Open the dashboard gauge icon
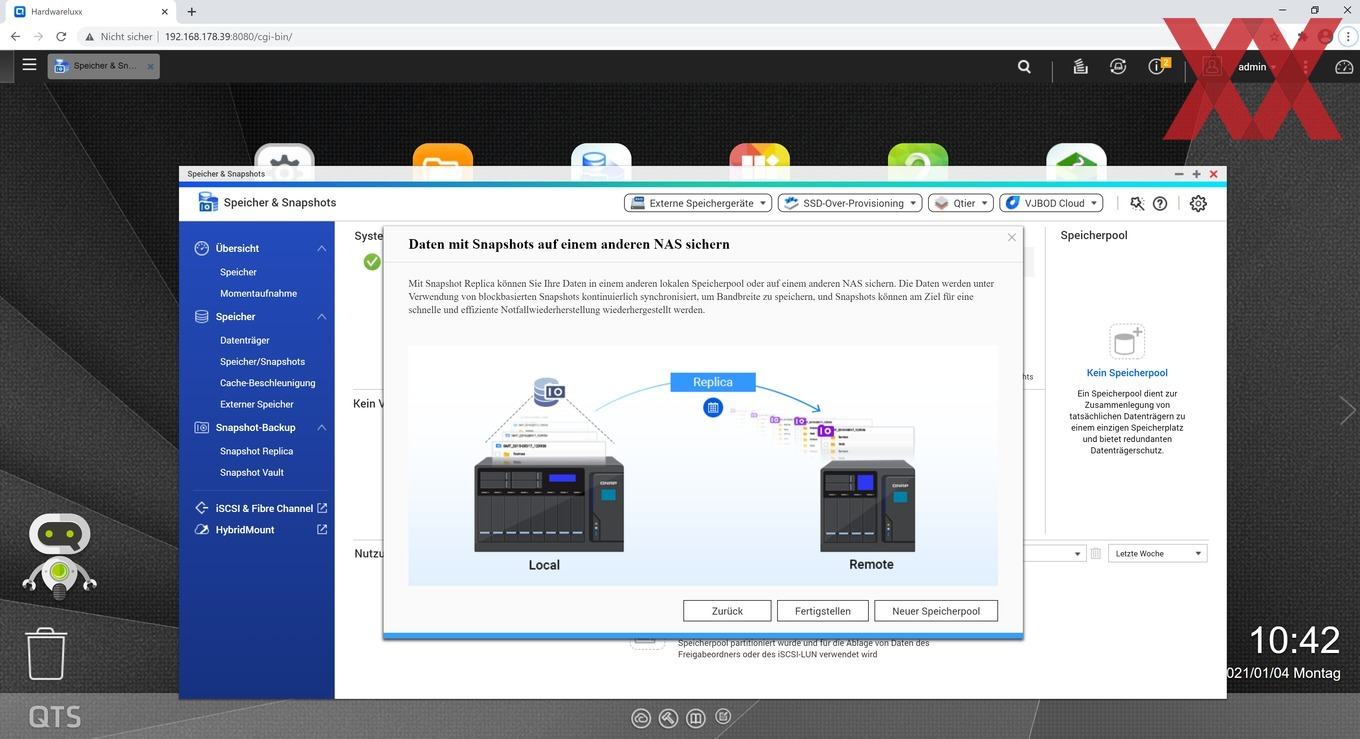This screenshot has width=1360, height=739. pos(1345,67)
